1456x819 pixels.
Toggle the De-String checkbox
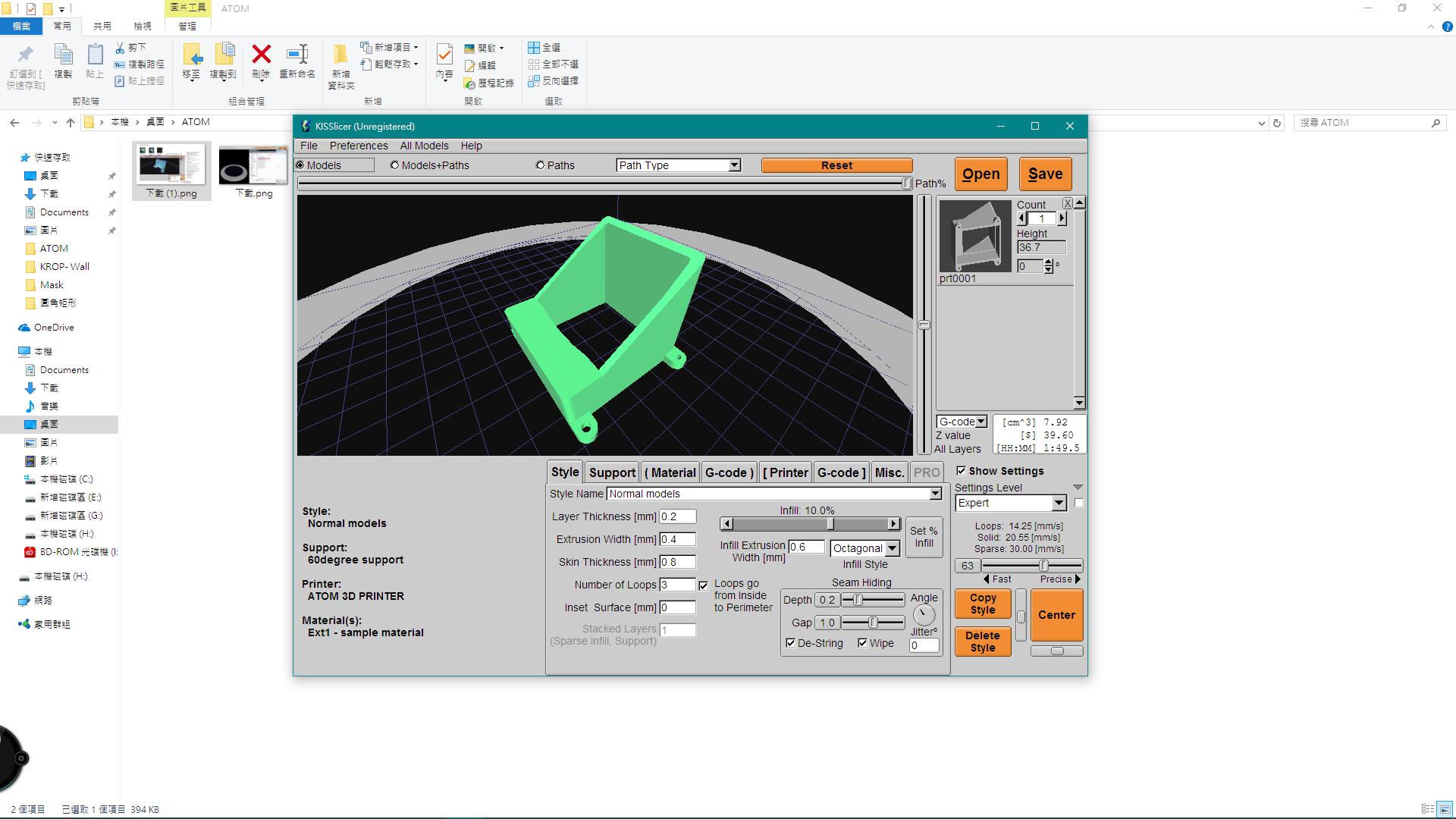(791, 643)
